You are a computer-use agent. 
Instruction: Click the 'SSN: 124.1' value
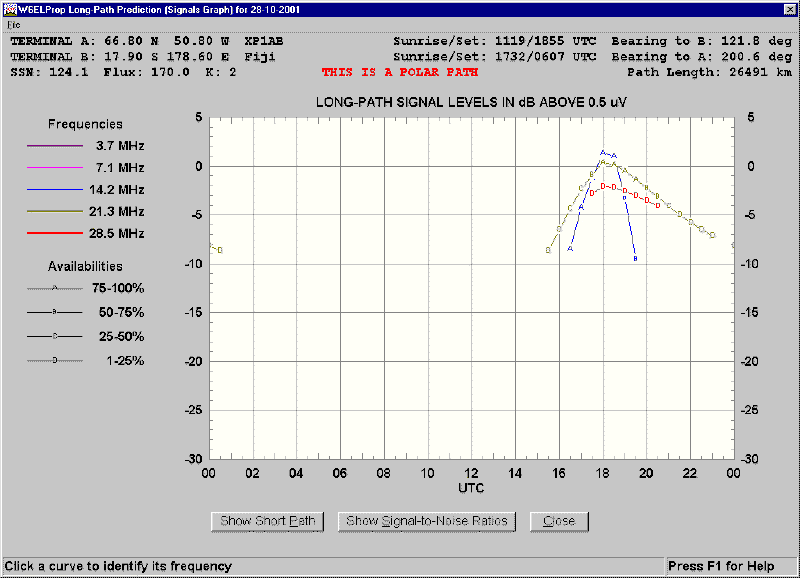(49, 72)
